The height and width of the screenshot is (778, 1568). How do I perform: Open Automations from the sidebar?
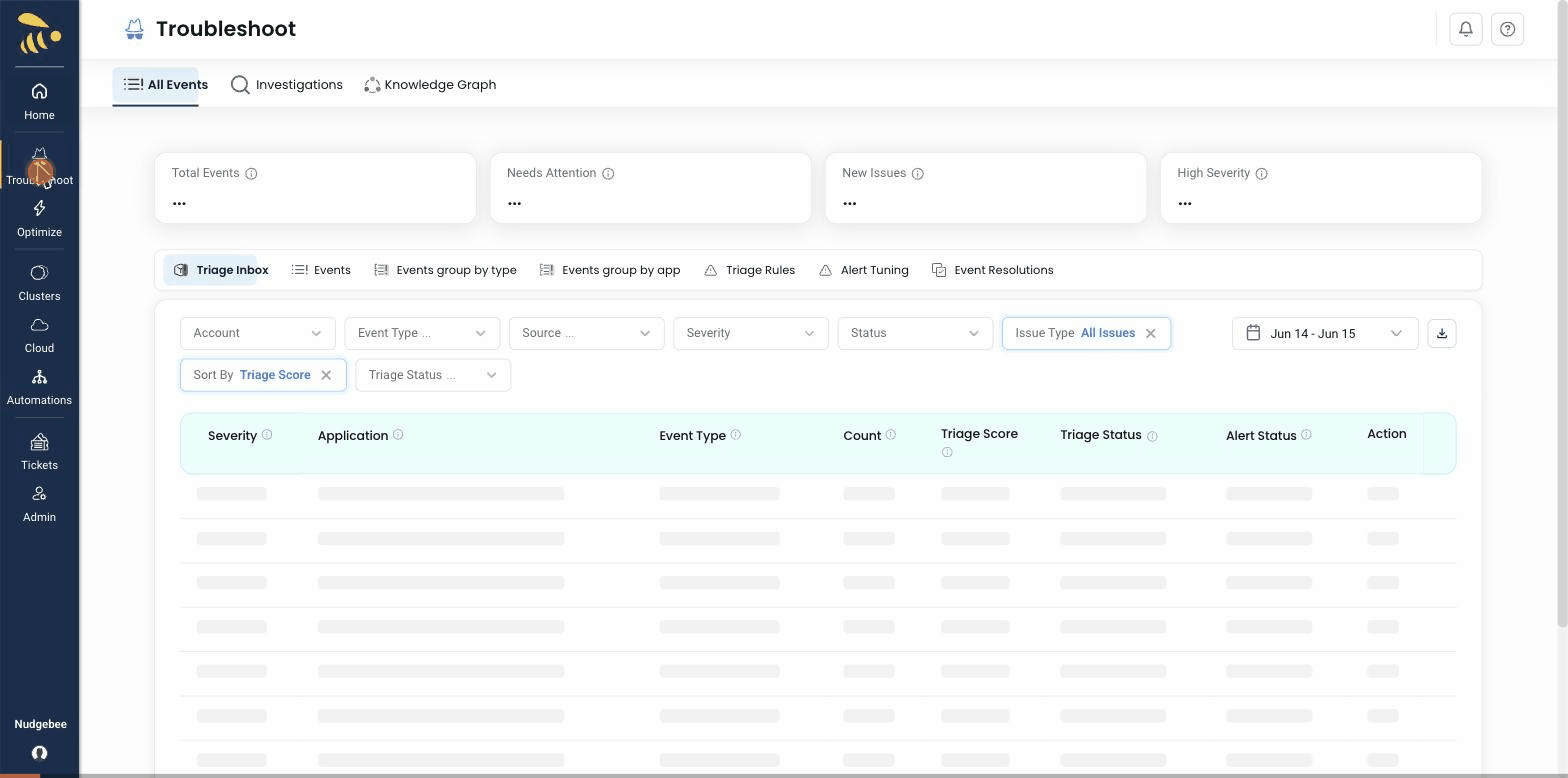pyautogui.click(x=39, y=387)
